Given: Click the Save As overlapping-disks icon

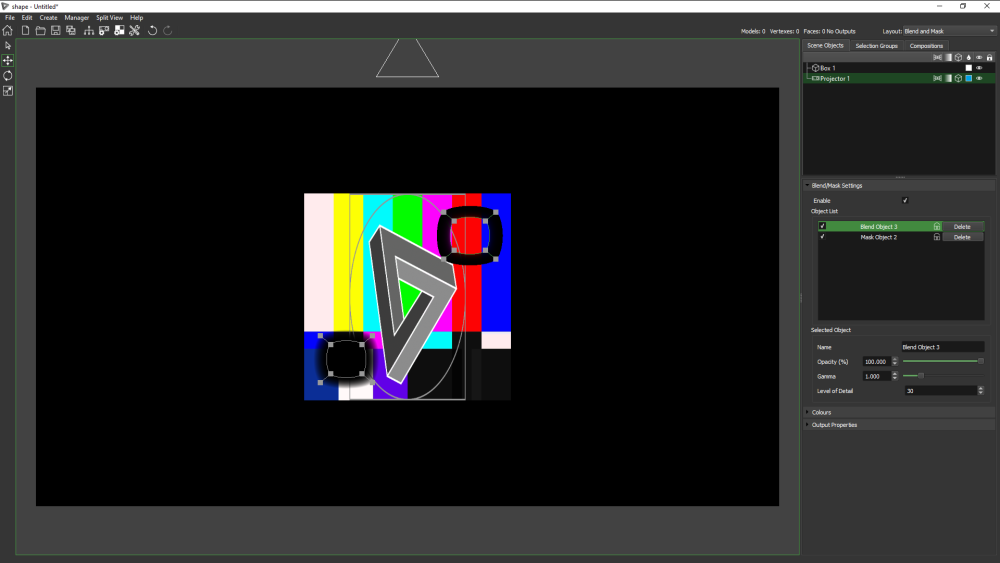Looking at the screenshot, I should 71,31.
